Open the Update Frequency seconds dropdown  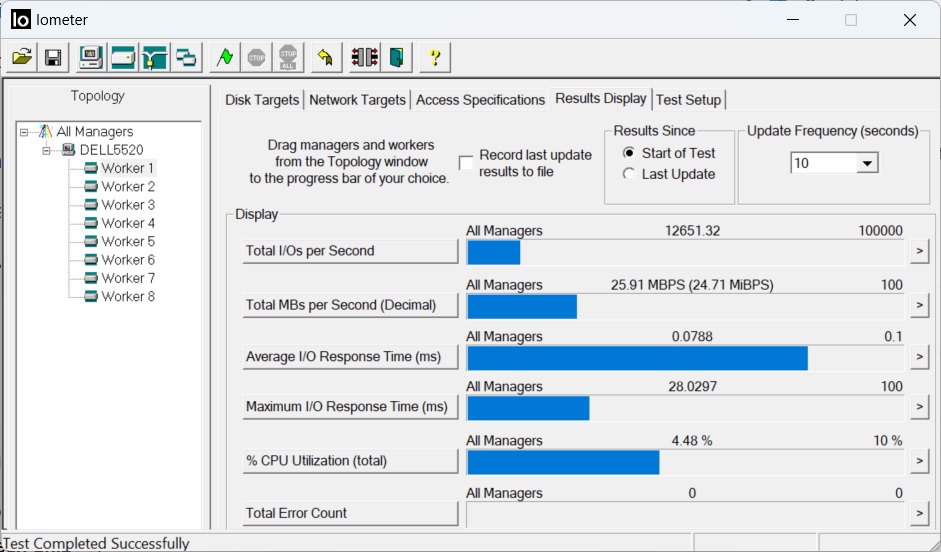(x=866, y=163)
